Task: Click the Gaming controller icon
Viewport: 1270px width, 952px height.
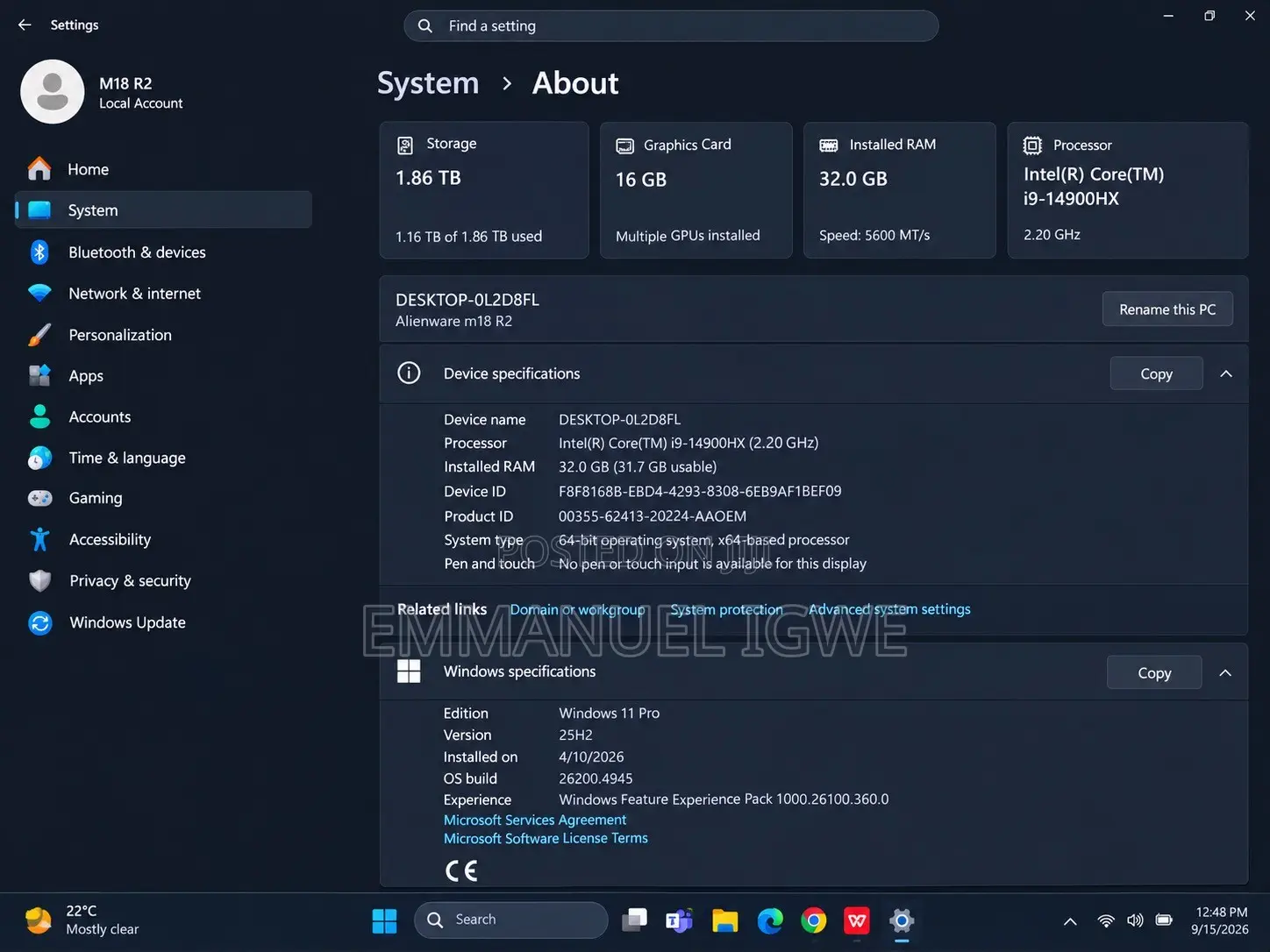Action: (39, 498)
